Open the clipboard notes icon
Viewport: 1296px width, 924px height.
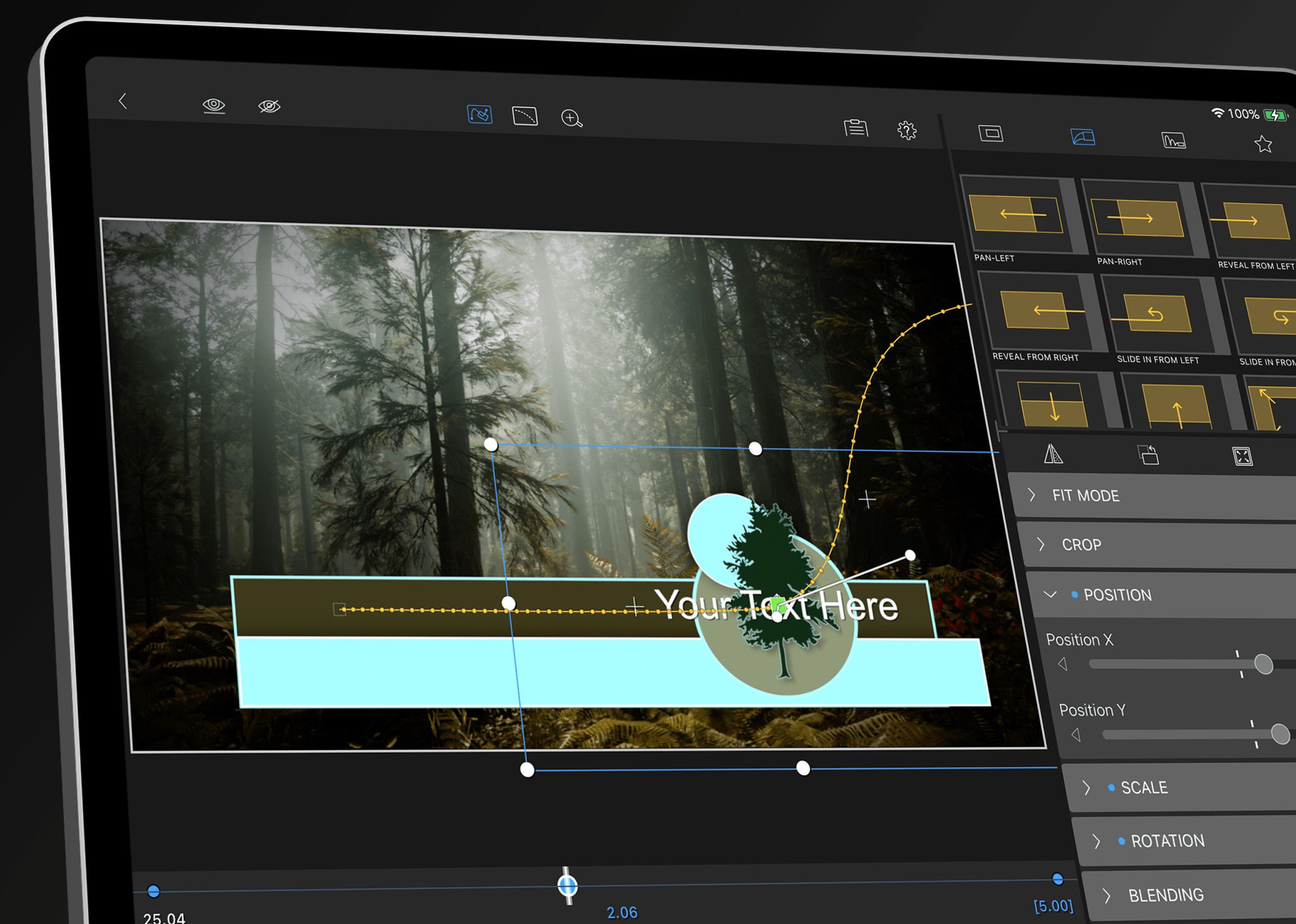(x=855, y=127)
